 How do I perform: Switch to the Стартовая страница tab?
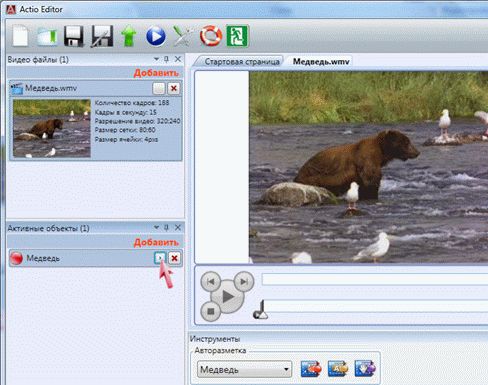[242, 62]
